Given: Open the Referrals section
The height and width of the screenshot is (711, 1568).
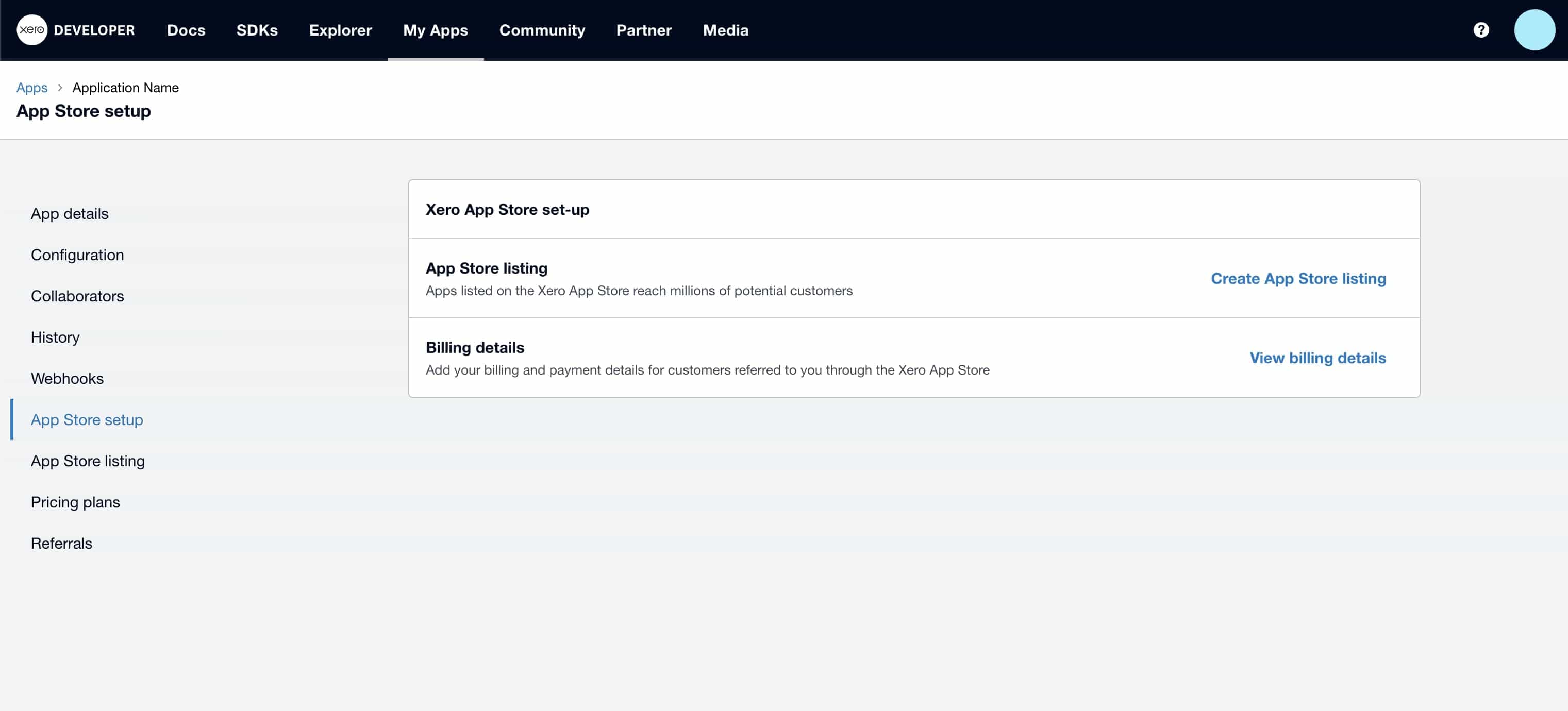Looking at the screenshot, I should tap(61, 543).
